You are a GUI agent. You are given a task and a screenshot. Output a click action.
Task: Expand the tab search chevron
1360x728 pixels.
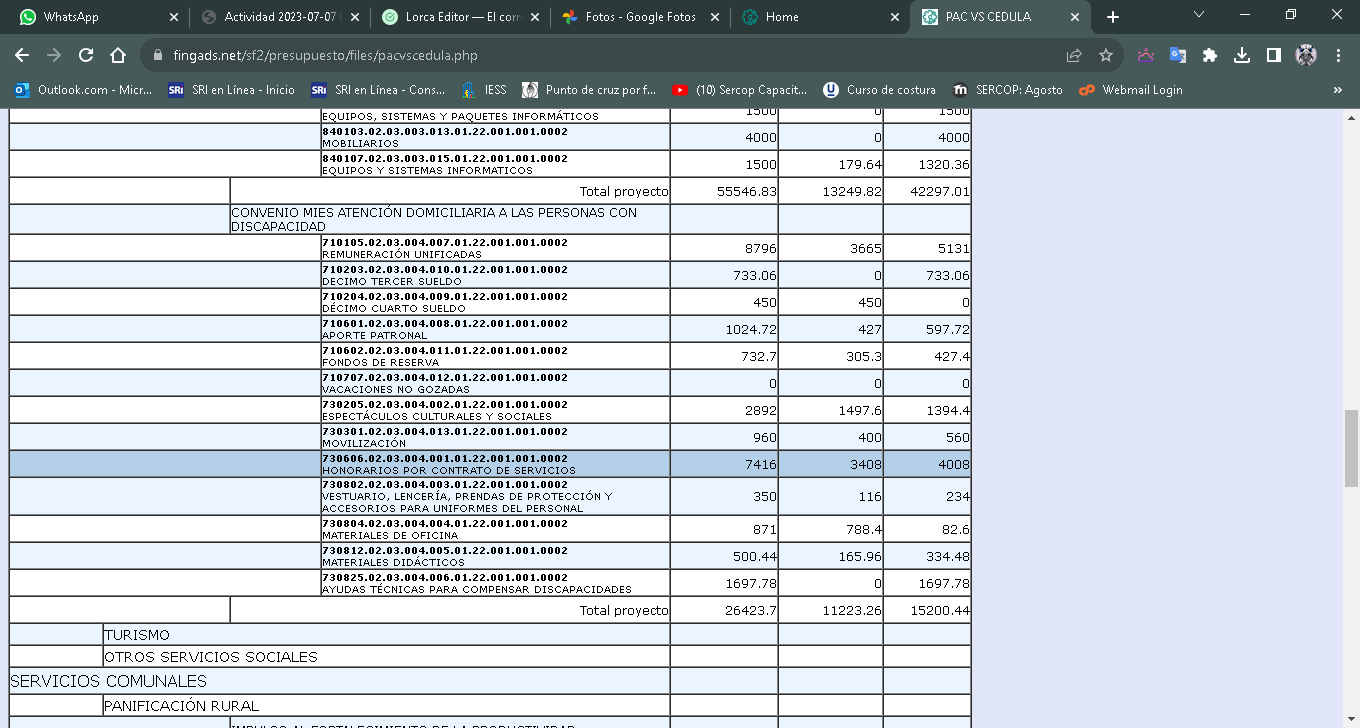click(x=1199, y=15)
